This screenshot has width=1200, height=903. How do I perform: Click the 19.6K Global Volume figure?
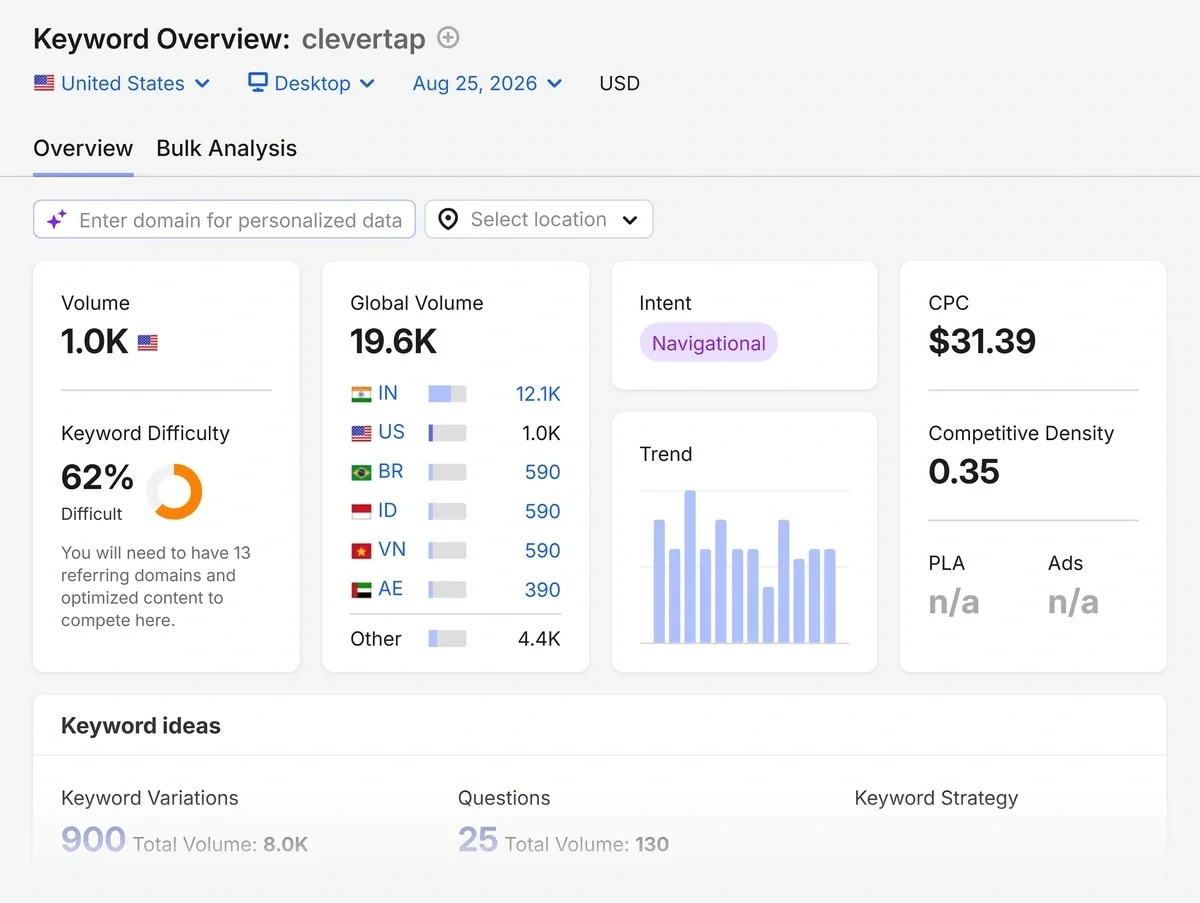[394, 342]
